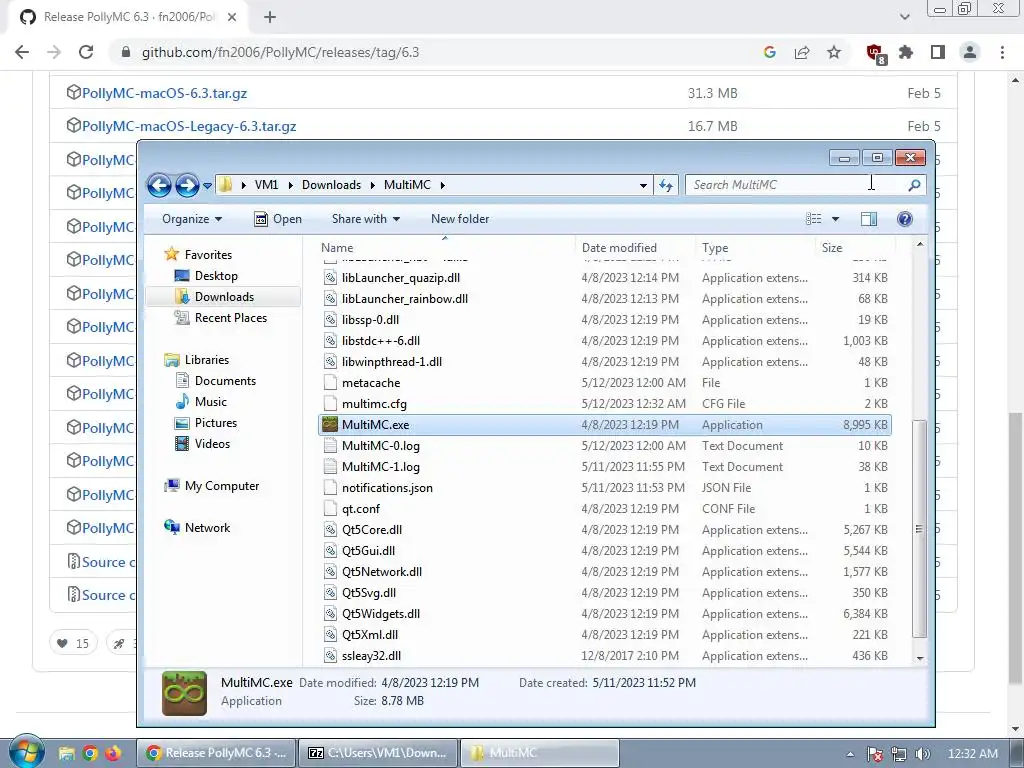The image size is (1024, 768).
Task: Click the Open toolbar button
Action: [278, 219]
